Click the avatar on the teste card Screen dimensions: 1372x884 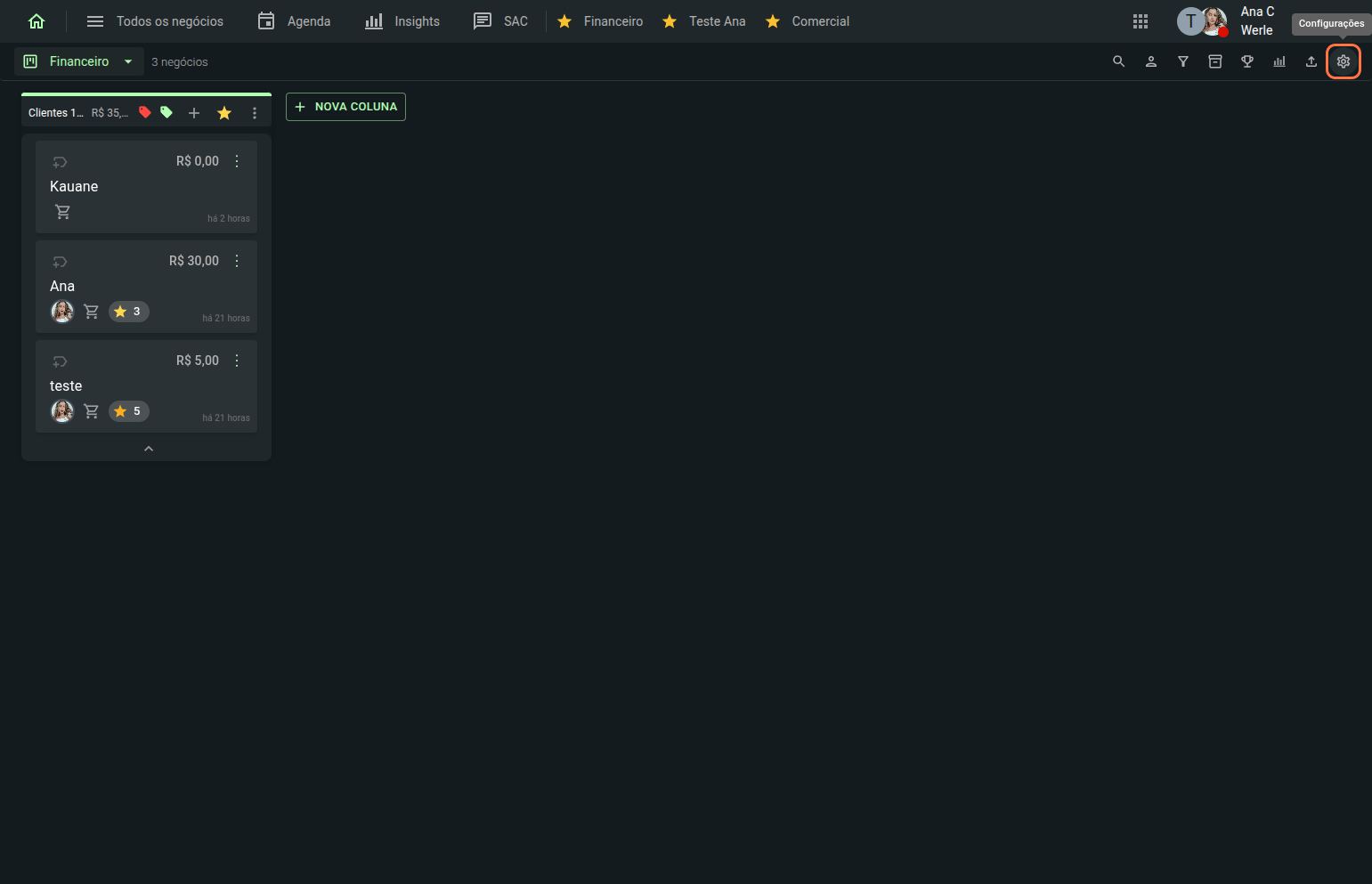point(62,411)
